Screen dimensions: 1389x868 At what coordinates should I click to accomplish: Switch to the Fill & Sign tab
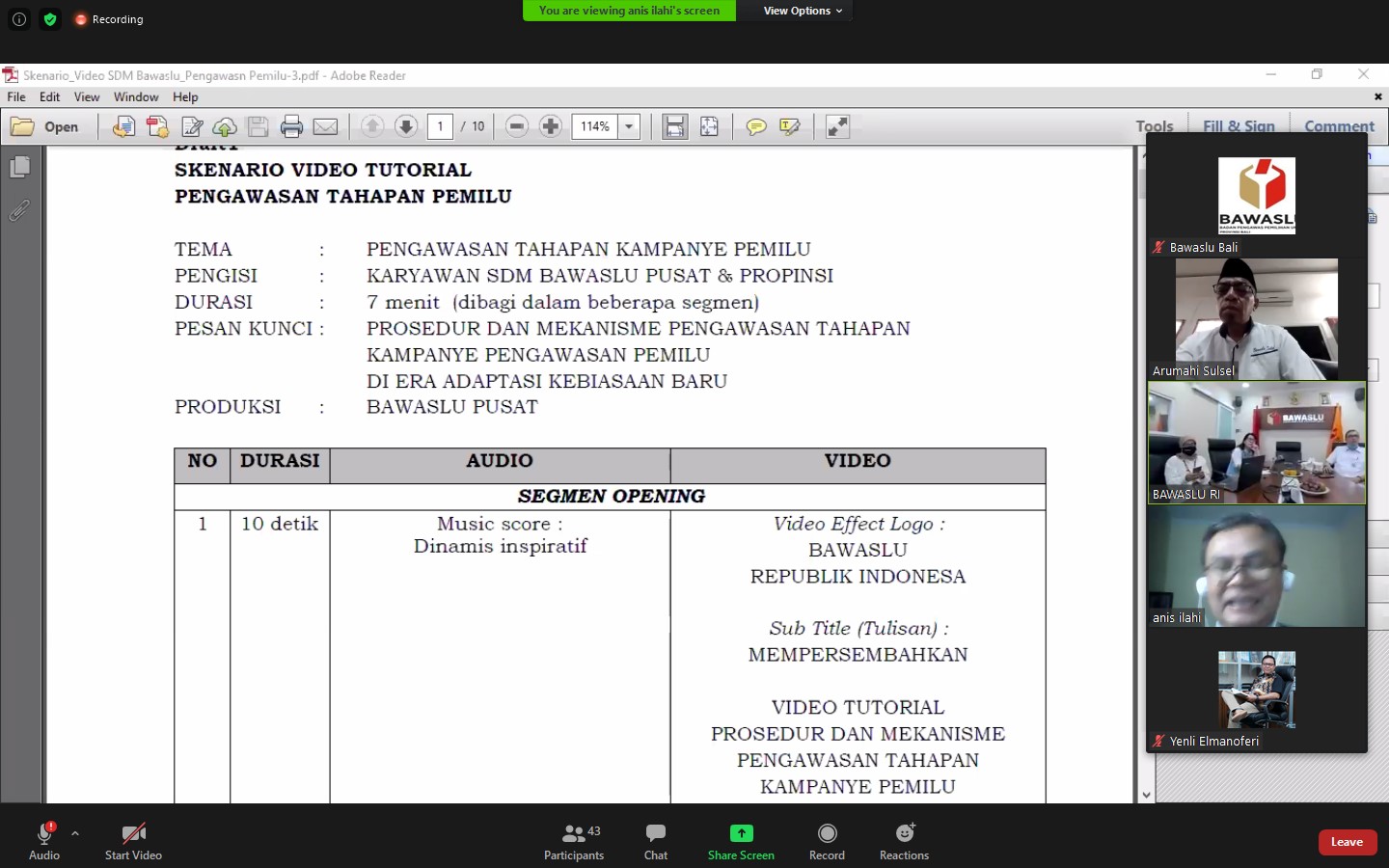coord(1239,125)
